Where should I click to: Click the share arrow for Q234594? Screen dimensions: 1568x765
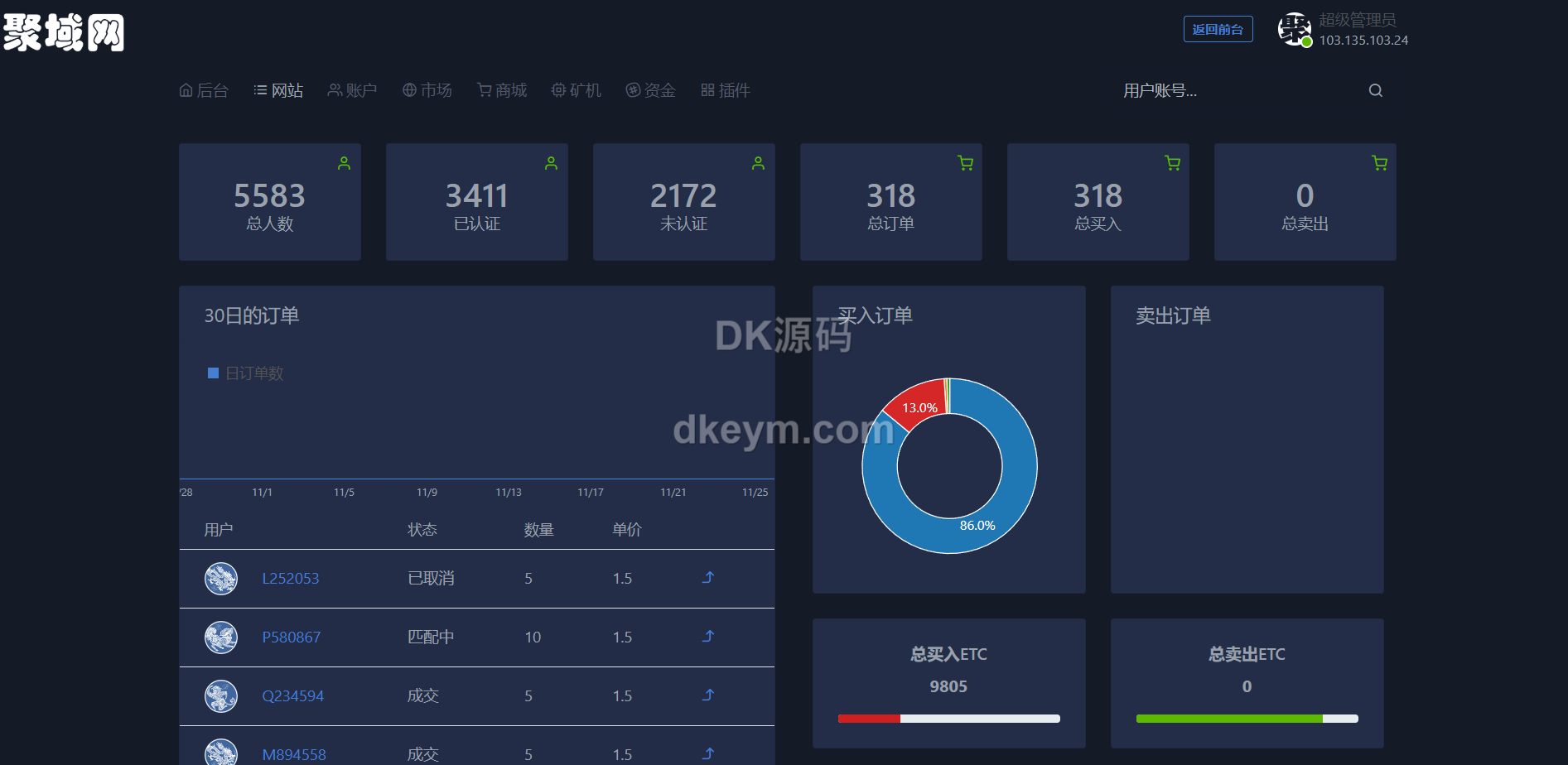coord(708,695)
